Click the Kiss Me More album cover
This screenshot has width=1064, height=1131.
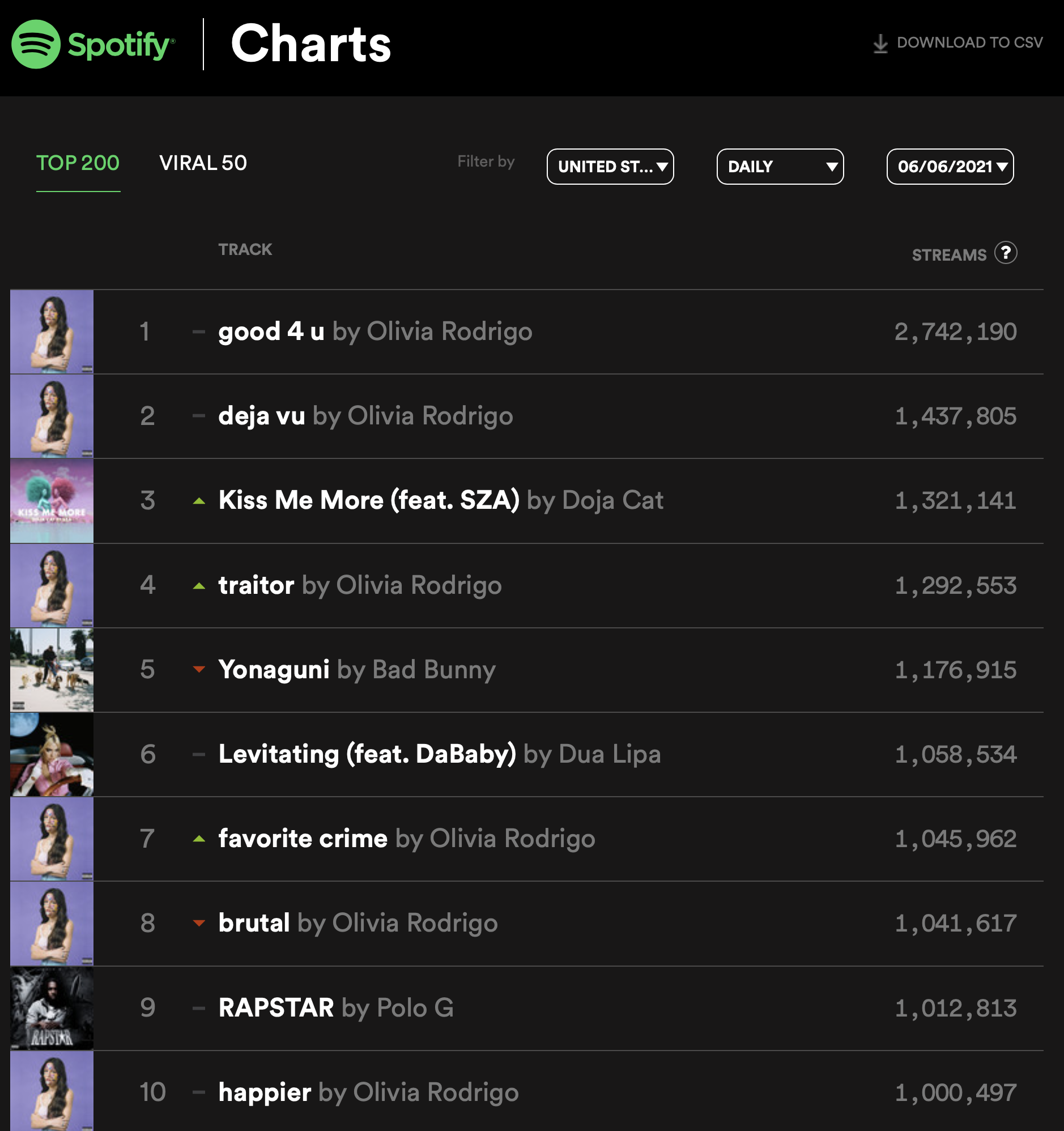pos(52,501)
